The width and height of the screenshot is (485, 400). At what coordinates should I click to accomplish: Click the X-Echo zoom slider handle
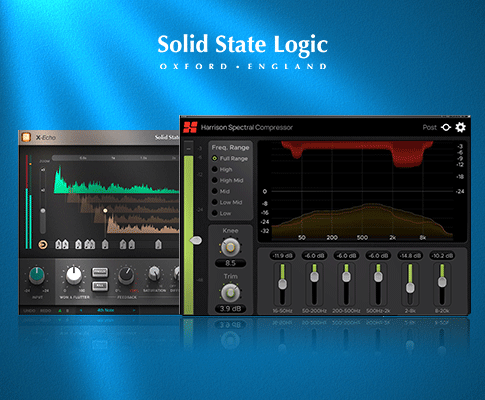tap(43, 211)
